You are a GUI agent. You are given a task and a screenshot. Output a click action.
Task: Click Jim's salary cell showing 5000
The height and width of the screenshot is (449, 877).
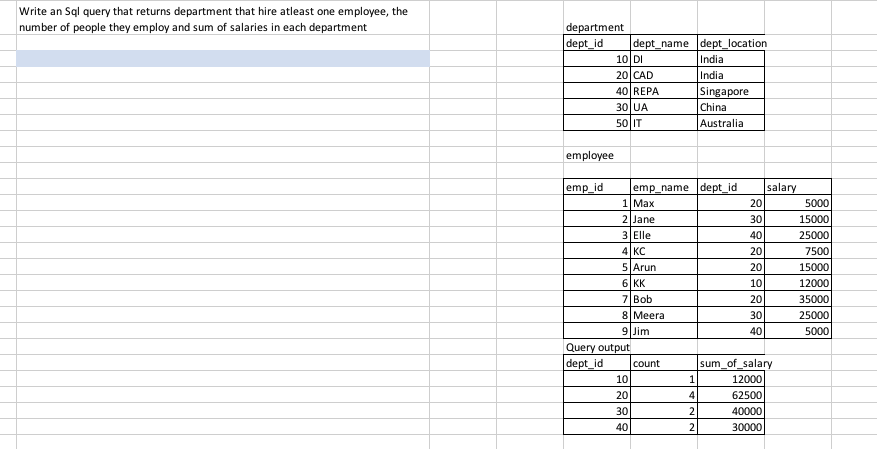point(798,332)
